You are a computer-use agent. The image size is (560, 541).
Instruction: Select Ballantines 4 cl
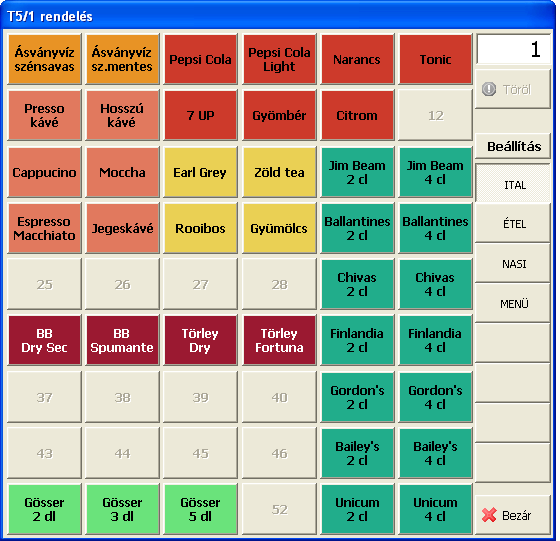[x=435, y=228]
